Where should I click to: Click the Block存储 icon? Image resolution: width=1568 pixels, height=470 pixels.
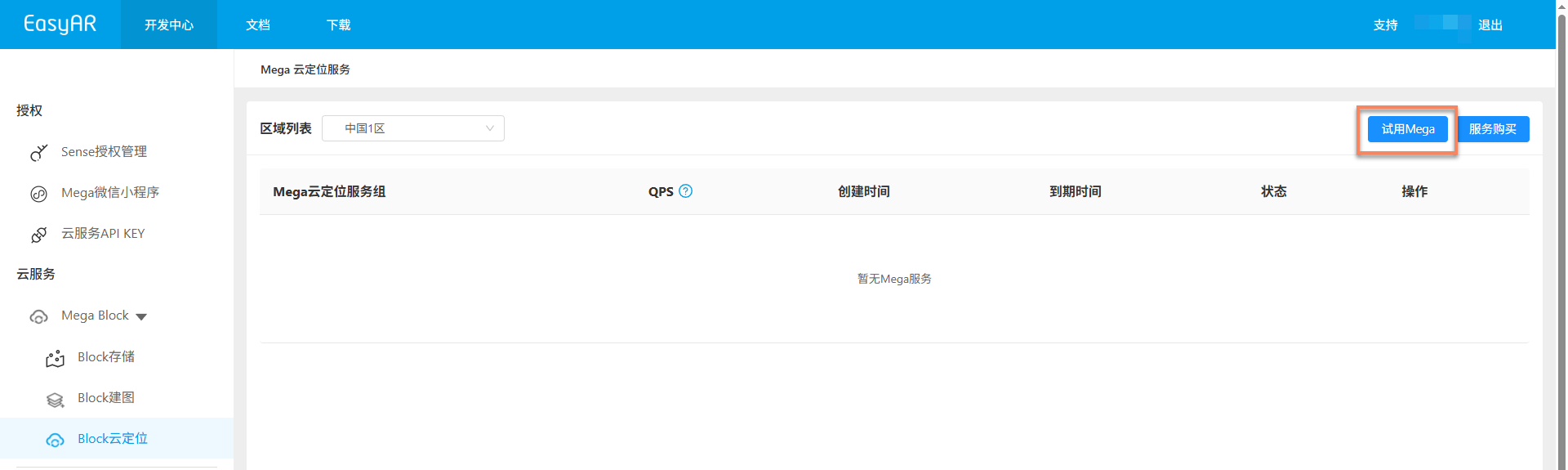[55, 358]
